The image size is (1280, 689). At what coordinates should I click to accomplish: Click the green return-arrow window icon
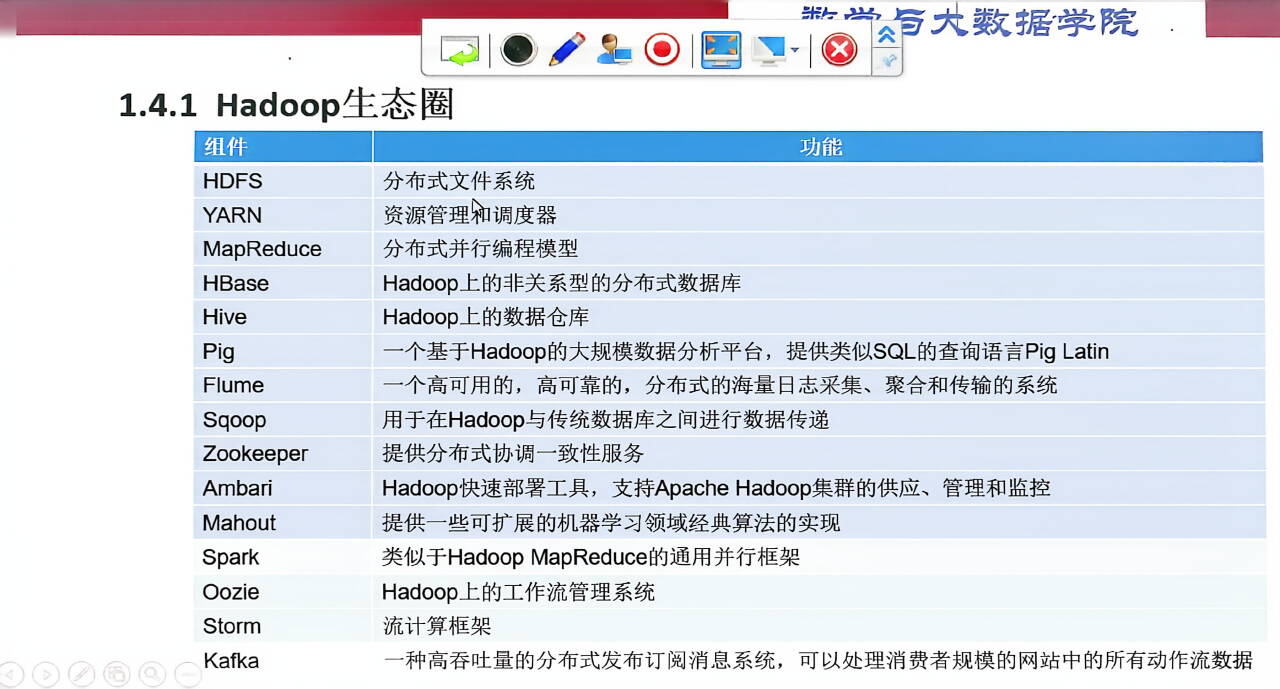pos(460,49)
